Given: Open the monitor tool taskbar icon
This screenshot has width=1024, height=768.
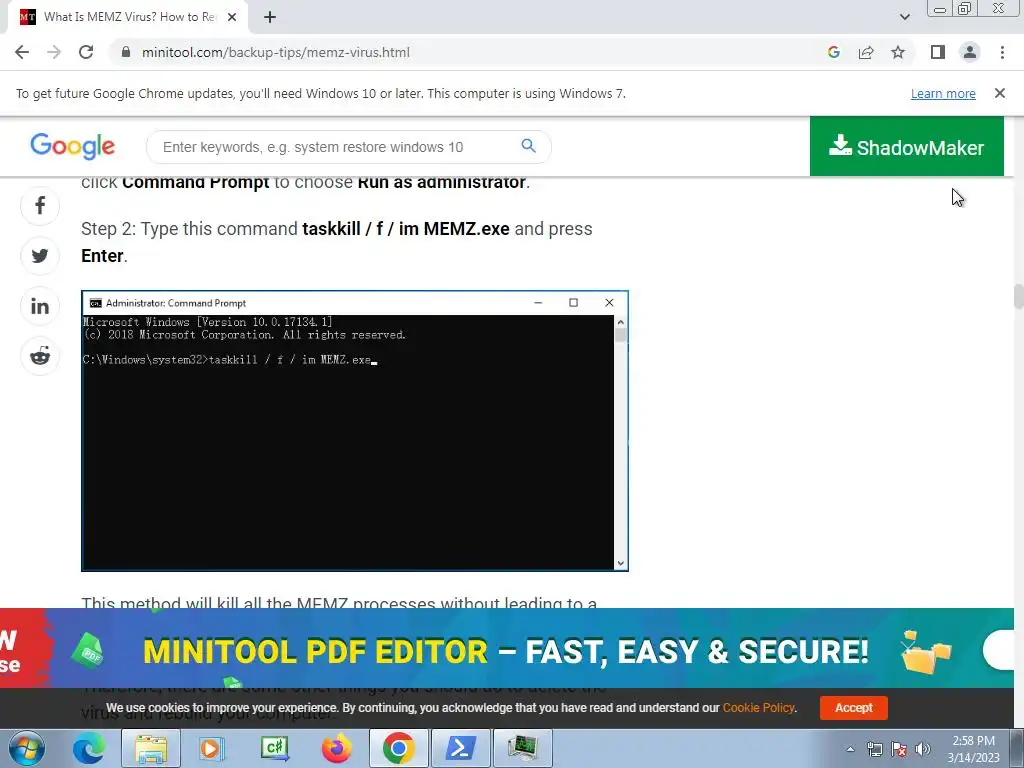Looking at the screenshot, I should tap(522, 748).
